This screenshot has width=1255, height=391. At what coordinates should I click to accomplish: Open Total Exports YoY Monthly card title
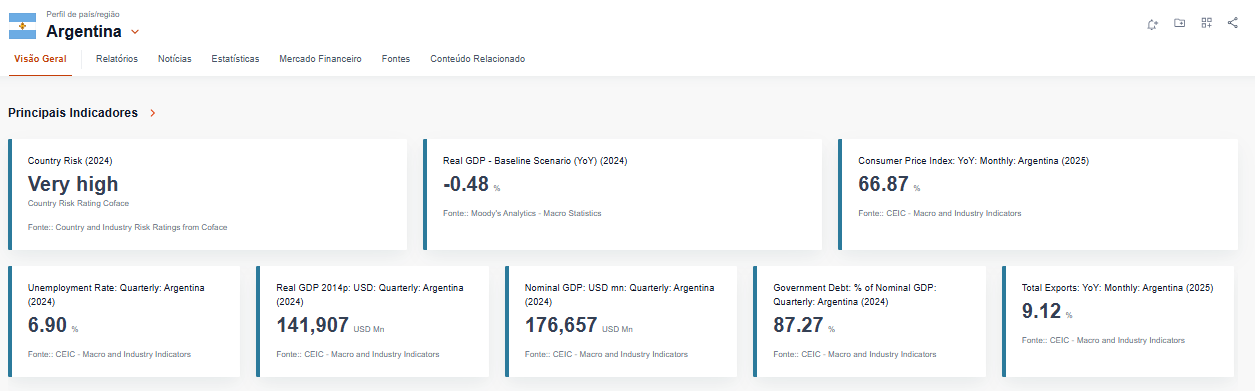point(1117,288)
